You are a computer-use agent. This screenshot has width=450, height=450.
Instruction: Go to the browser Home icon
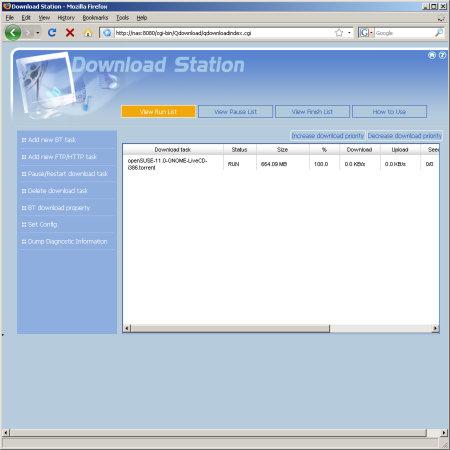pos(88,33)
